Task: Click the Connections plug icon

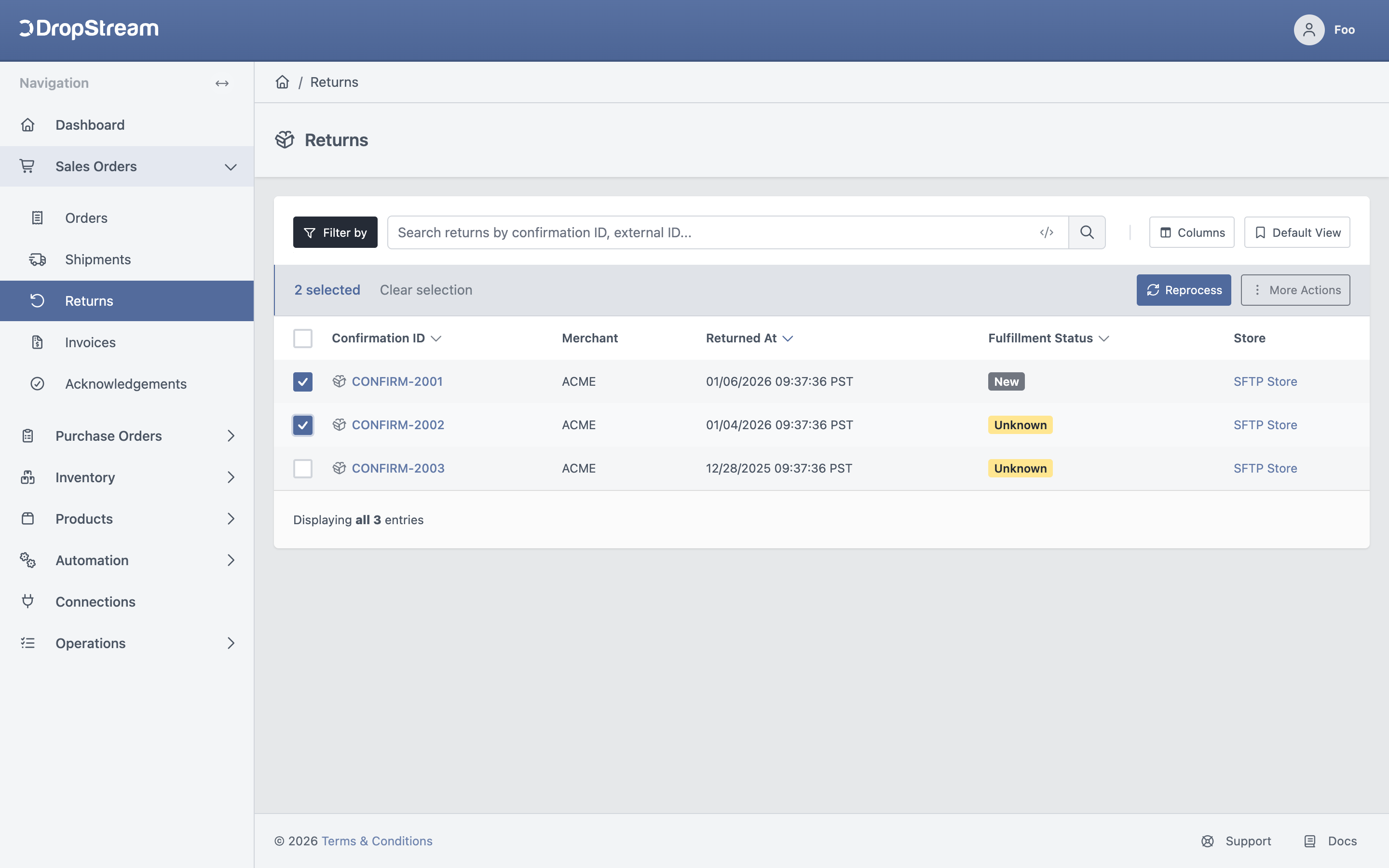Action: (x=27, y=602)
